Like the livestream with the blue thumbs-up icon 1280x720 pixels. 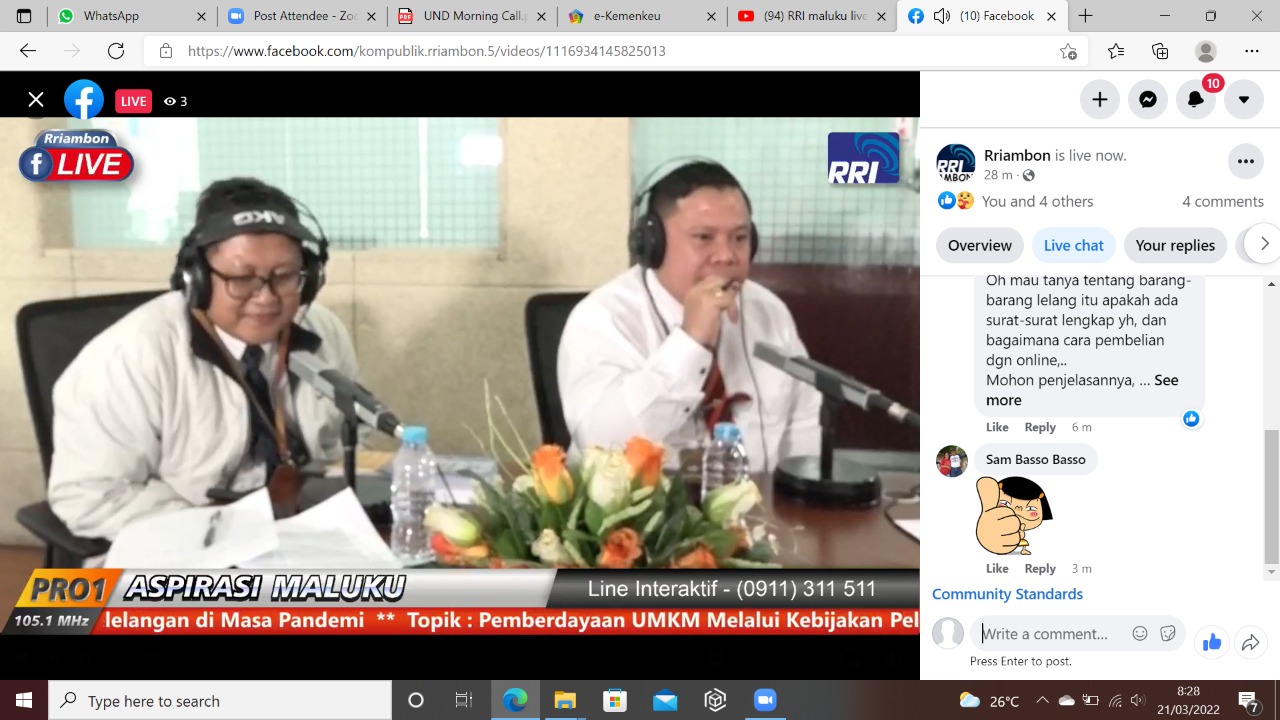[x=1211, y=642]
